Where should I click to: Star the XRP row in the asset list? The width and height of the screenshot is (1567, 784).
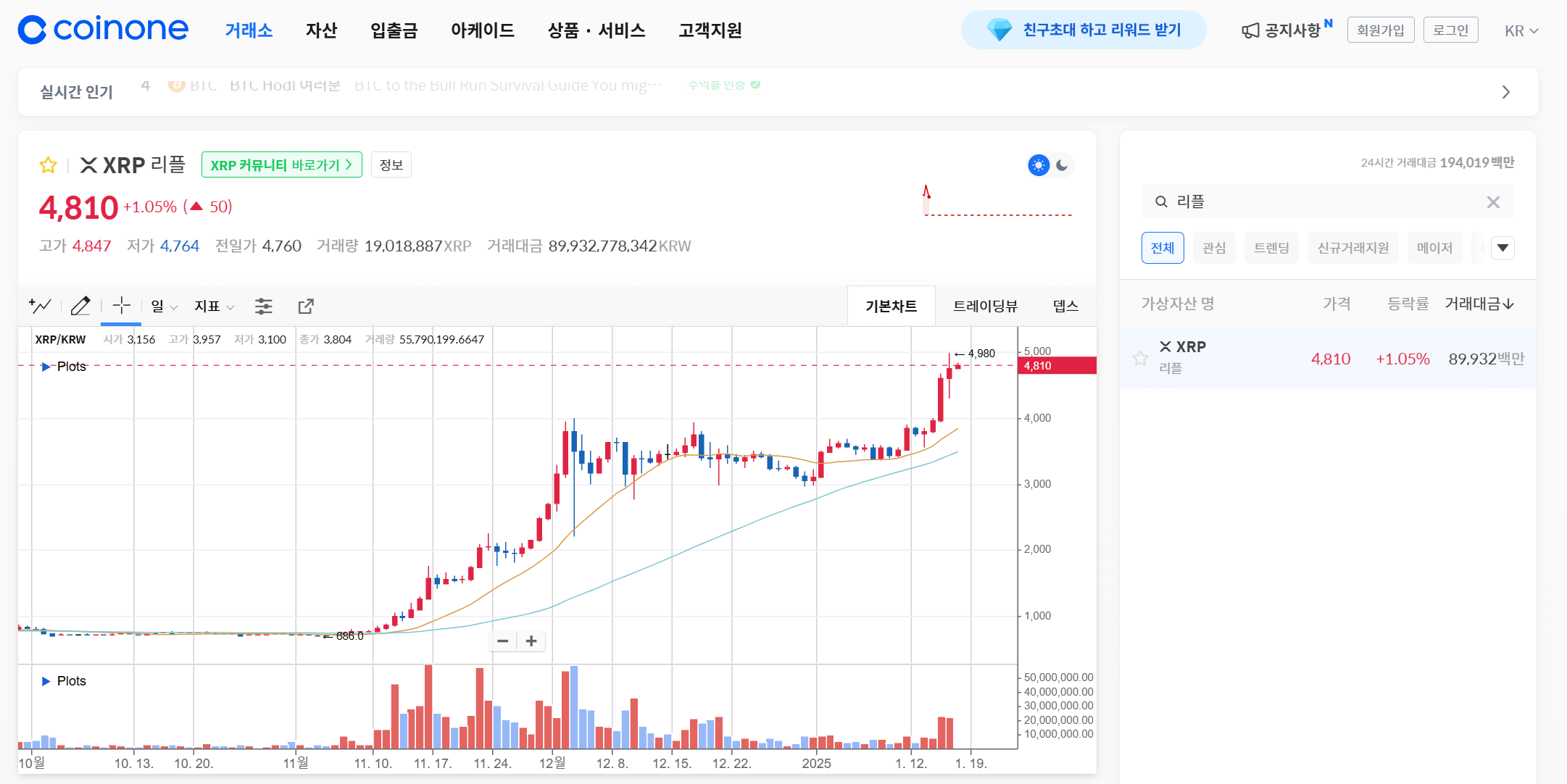pos(1139,358)
